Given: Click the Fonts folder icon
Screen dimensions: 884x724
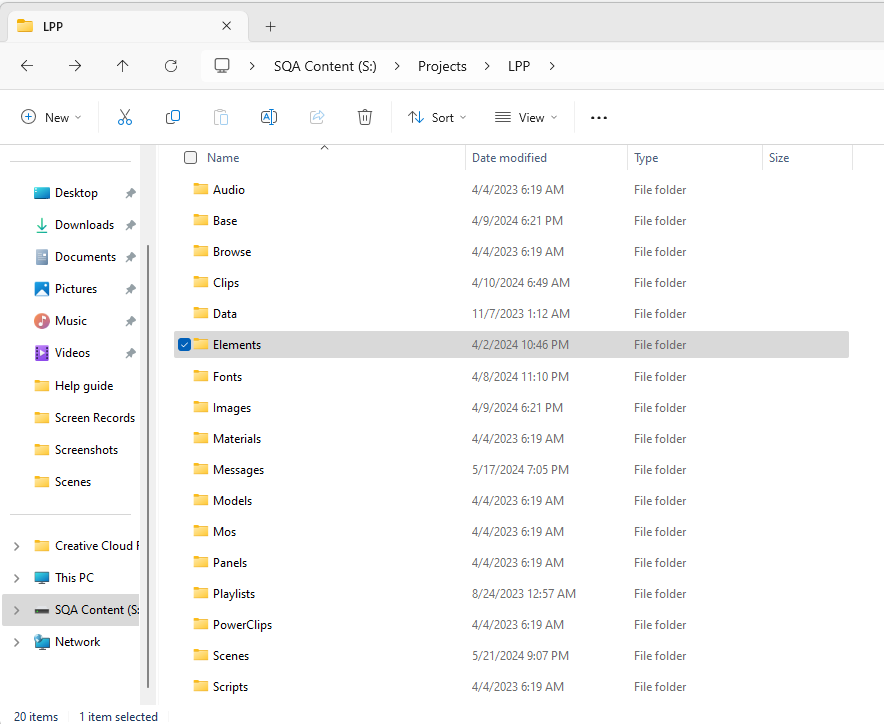Looking at the screenshot, I should point(201,376).
